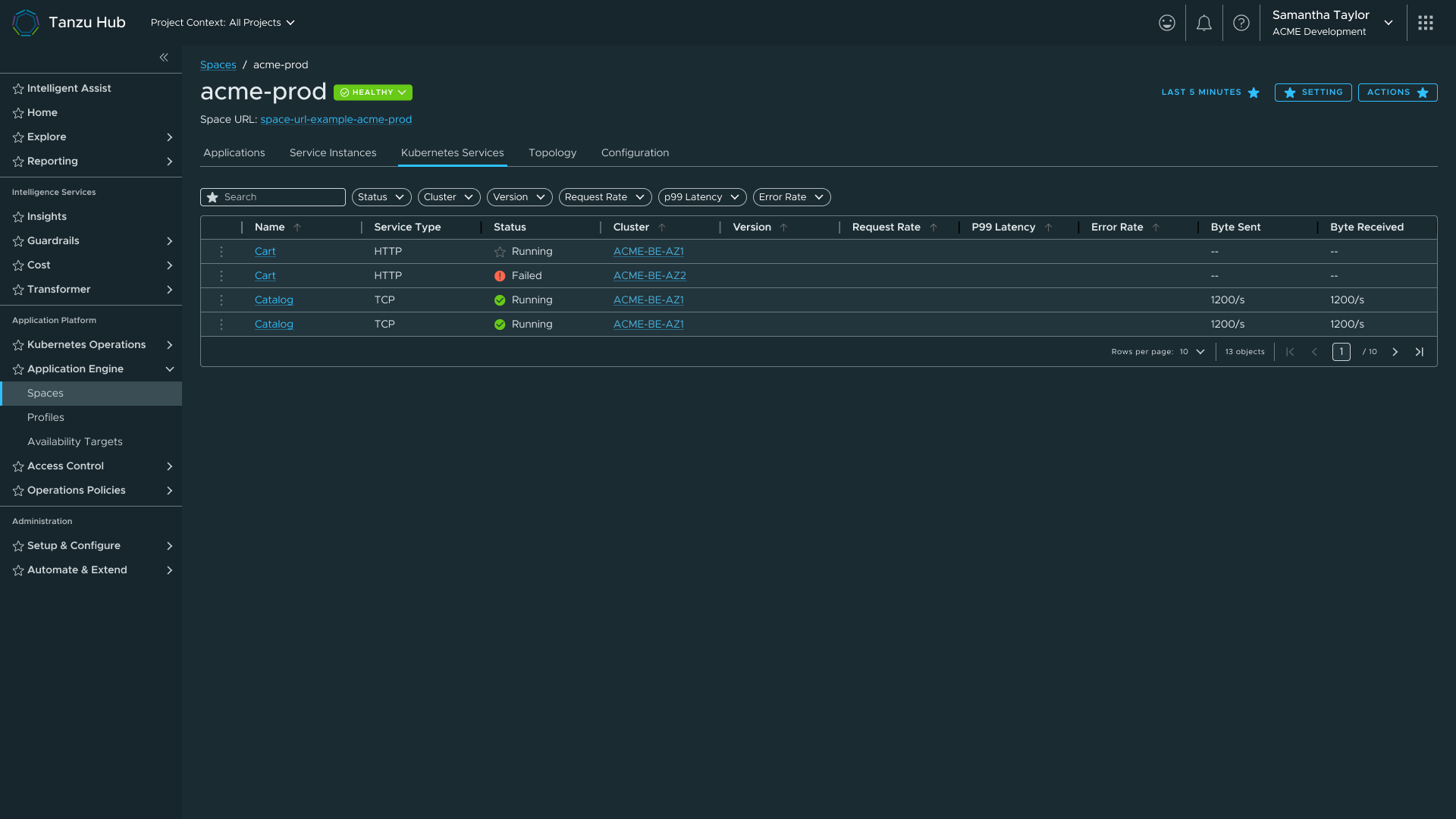Go to first page arrow
This screenshot has width=1456, height=819.
pos(1290,352)
